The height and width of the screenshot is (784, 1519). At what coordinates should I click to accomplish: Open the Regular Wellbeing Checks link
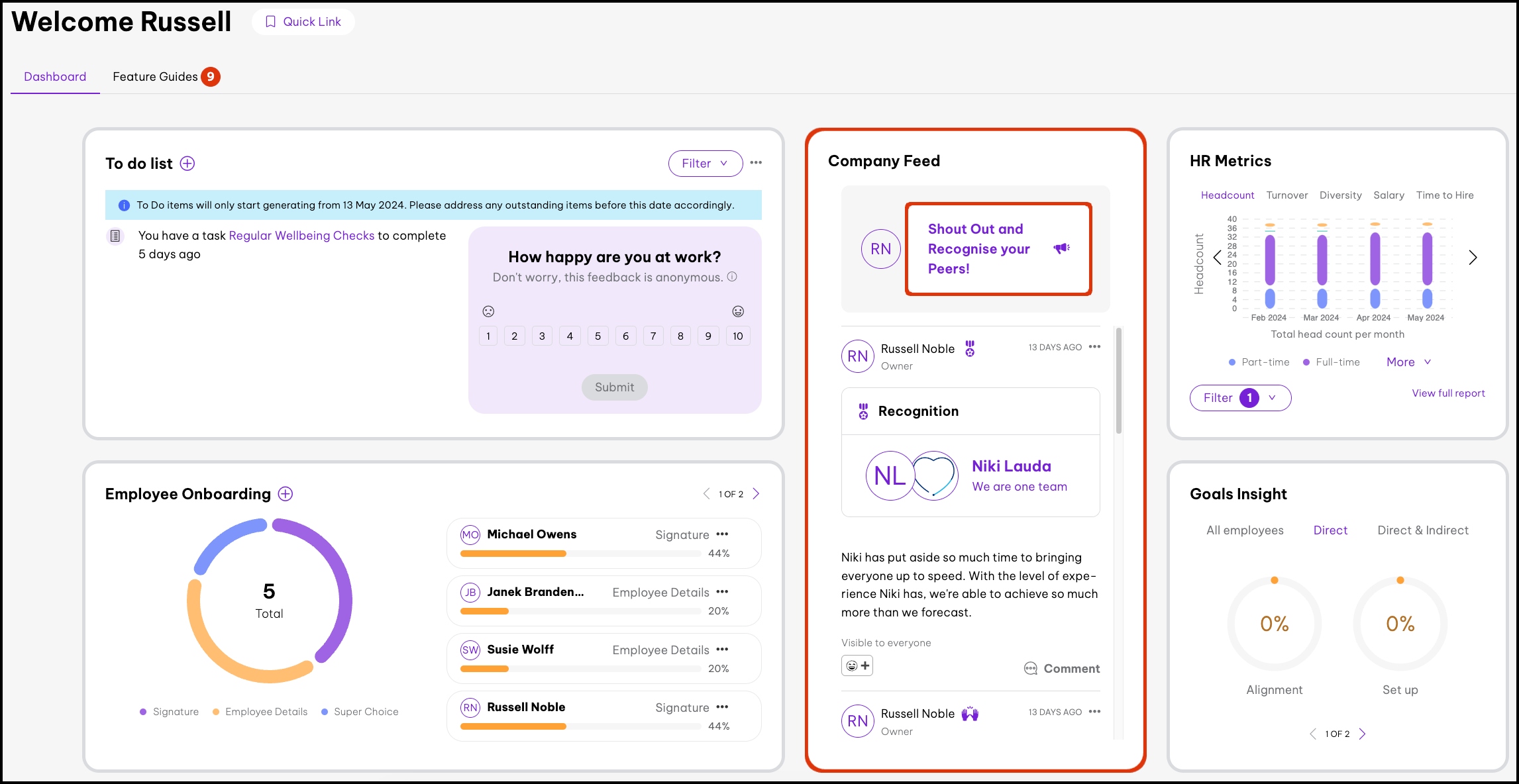pos(301,236)
